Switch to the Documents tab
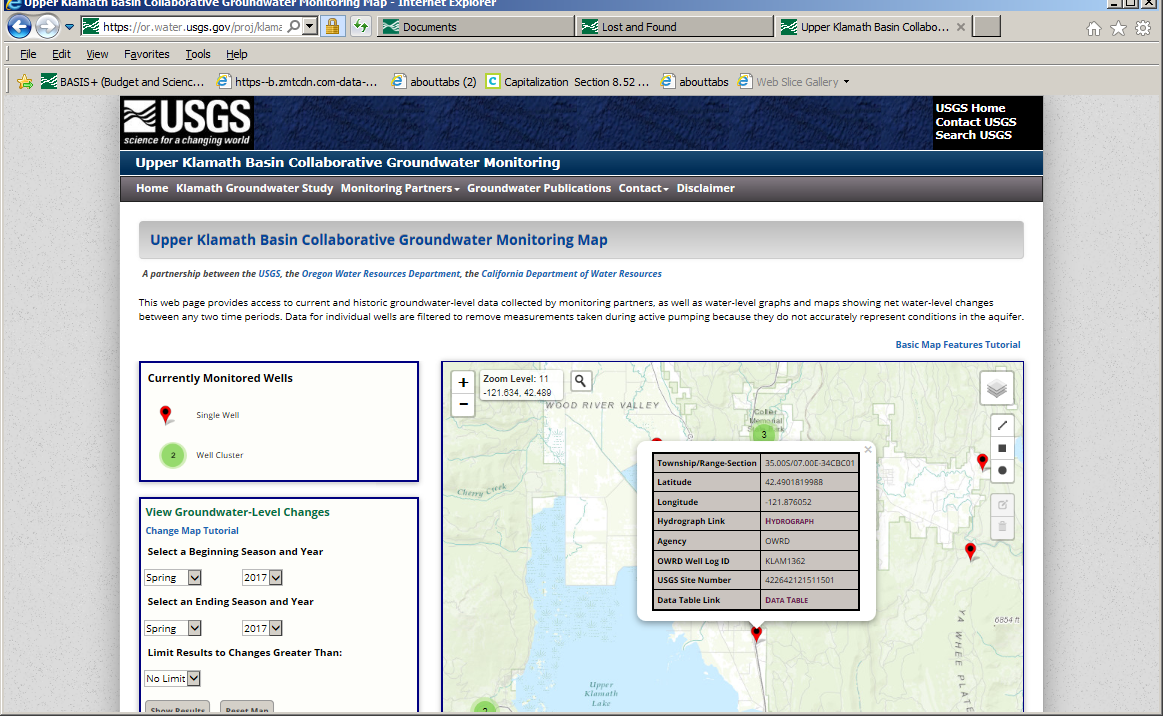This screenshot has height=716, width=1163. pyautogui.click(x=475, y=27)
